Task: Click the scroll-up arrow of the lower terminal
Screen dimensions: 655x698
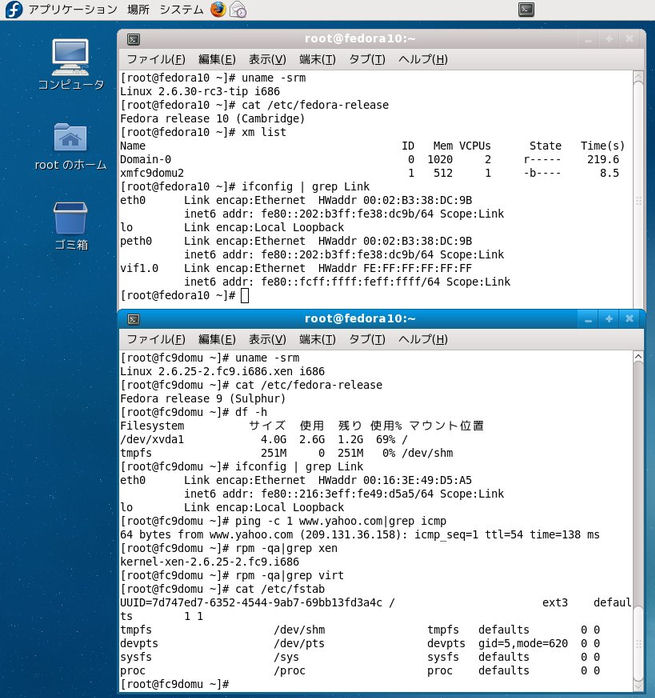Action: tap(638, 357)
